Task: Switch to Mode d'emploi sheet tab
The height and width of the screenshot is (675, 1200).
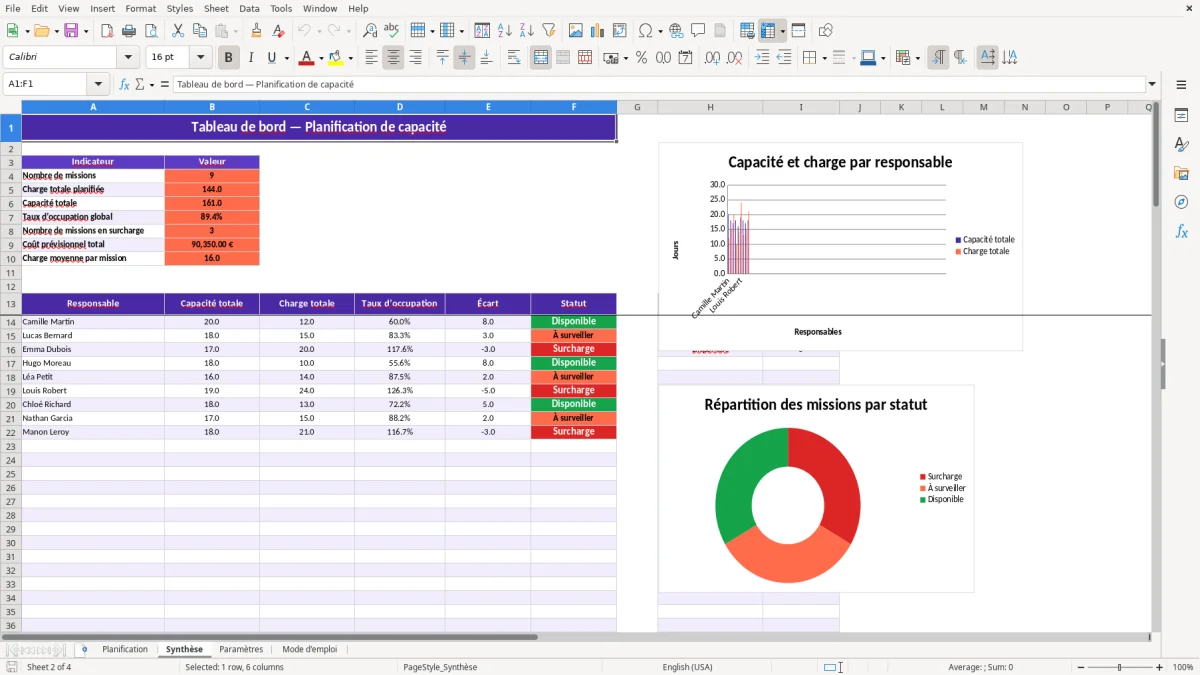Action: (x=310, y=649)
